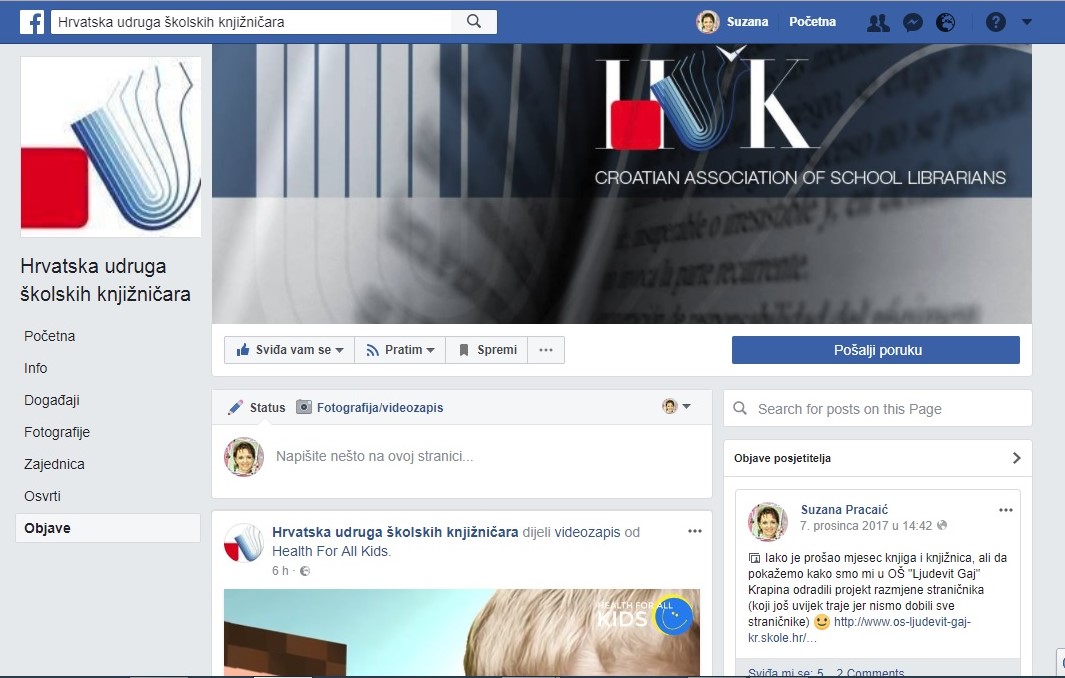This screenshot has width=1065, height=678.
Task: Open Suzana Pracaić name link
Action: pyautogui.click(x=844, y=510)
